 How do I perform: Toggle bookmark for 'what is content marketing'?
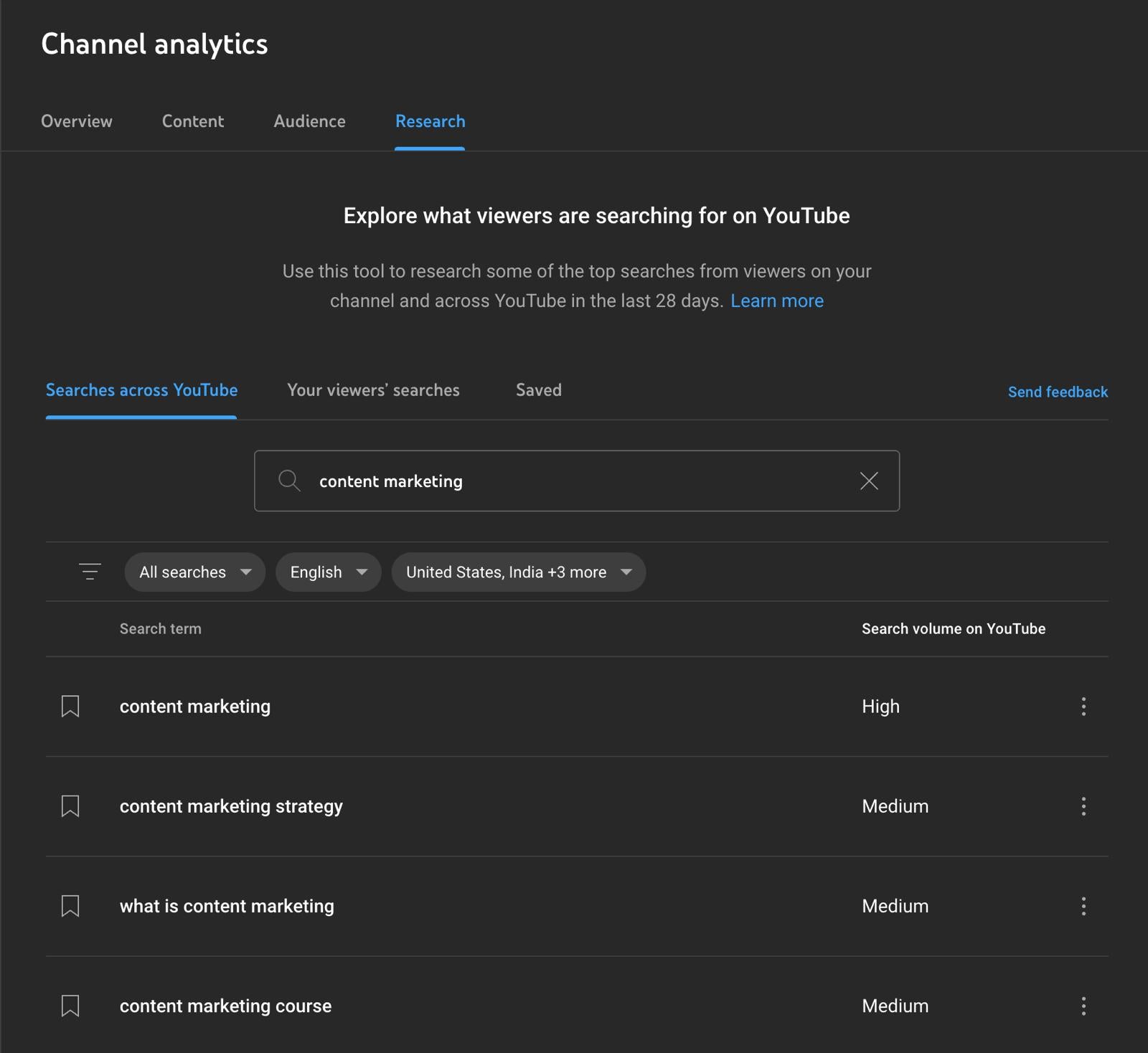pyautogui.click(x=70, y=906)
